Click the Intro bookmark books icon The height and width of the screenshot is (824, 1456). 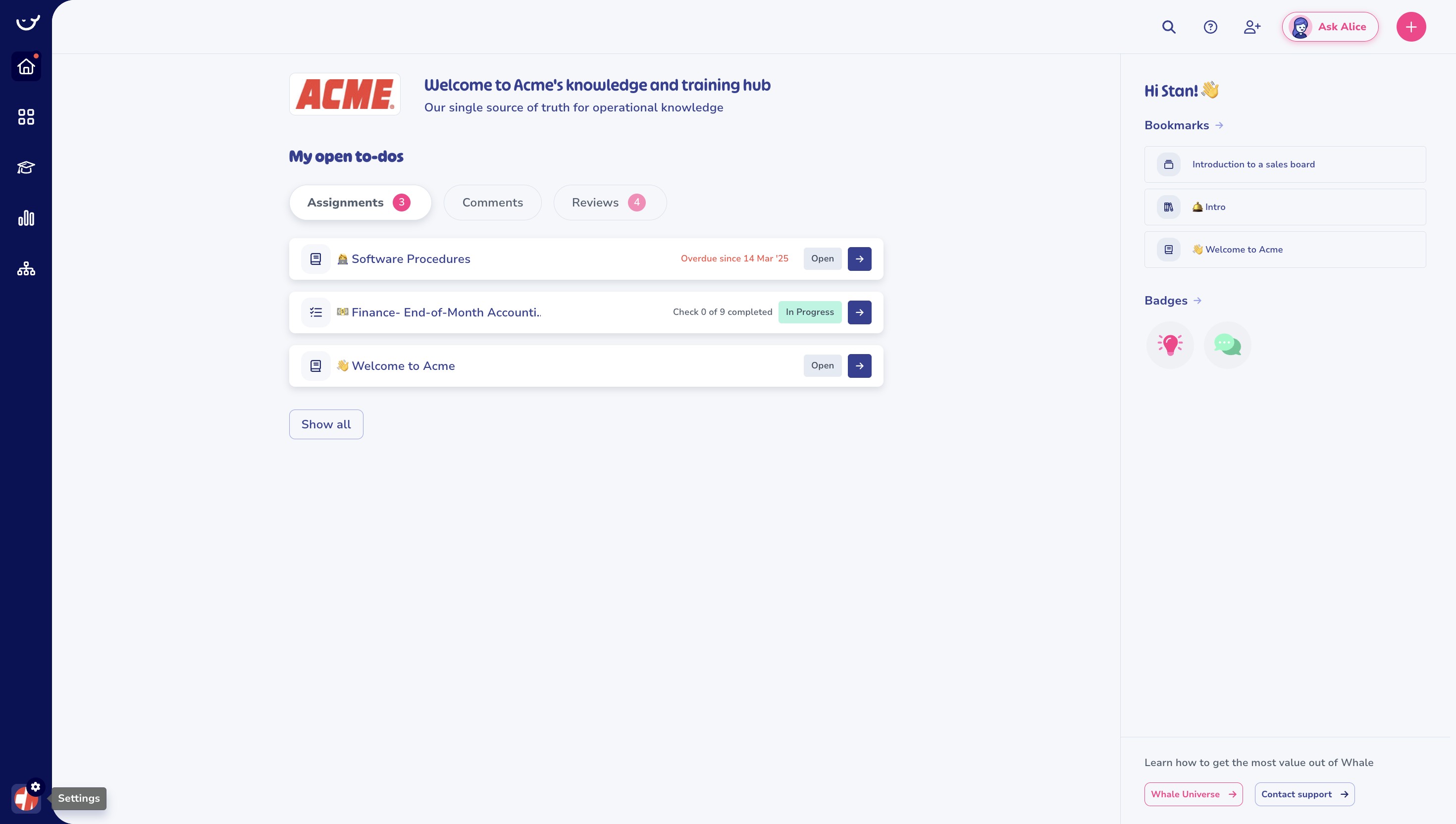tap(1169, 206)
